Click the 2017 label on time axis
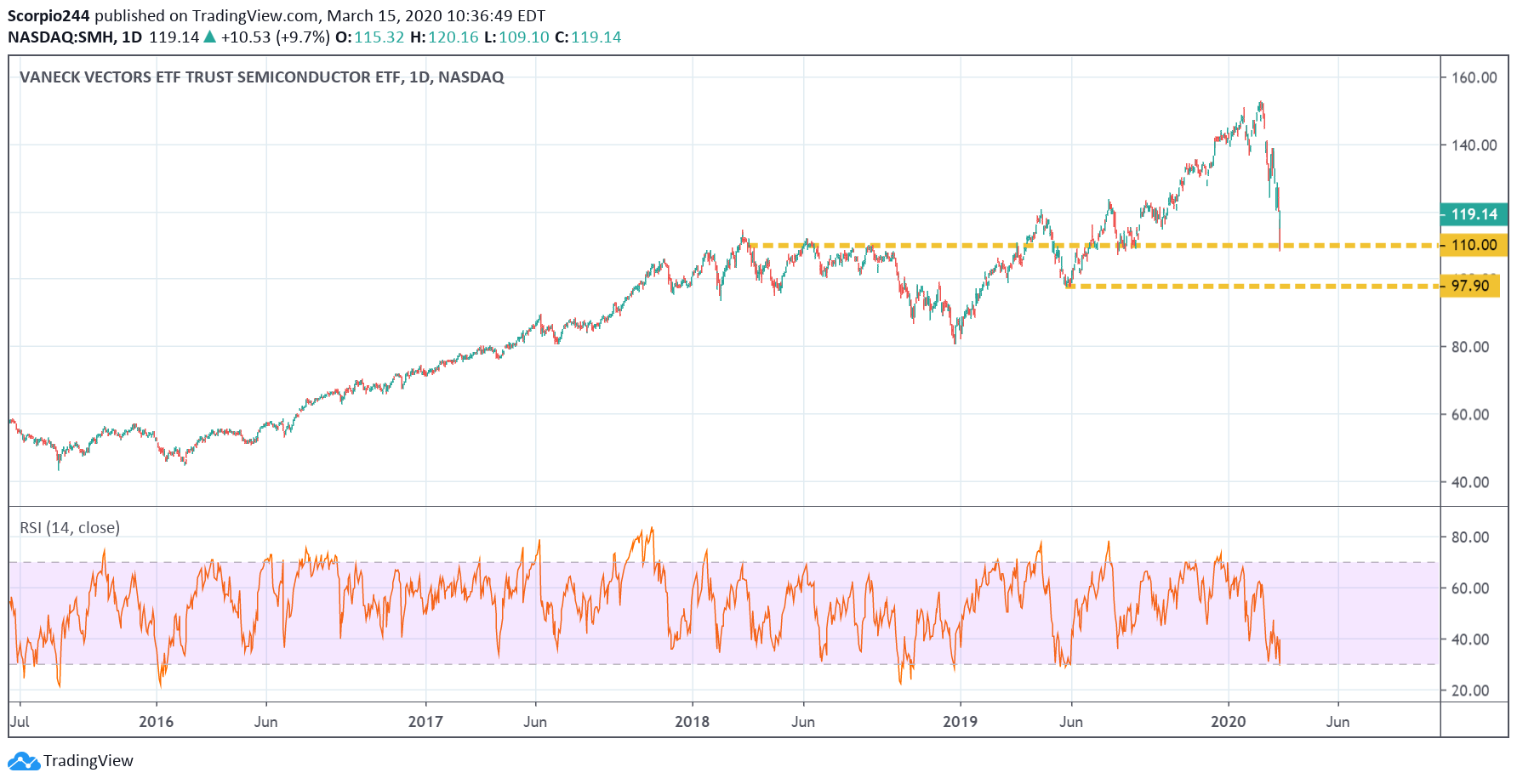1517x784 pixels. pyautogui.click(x=425, y=722)
